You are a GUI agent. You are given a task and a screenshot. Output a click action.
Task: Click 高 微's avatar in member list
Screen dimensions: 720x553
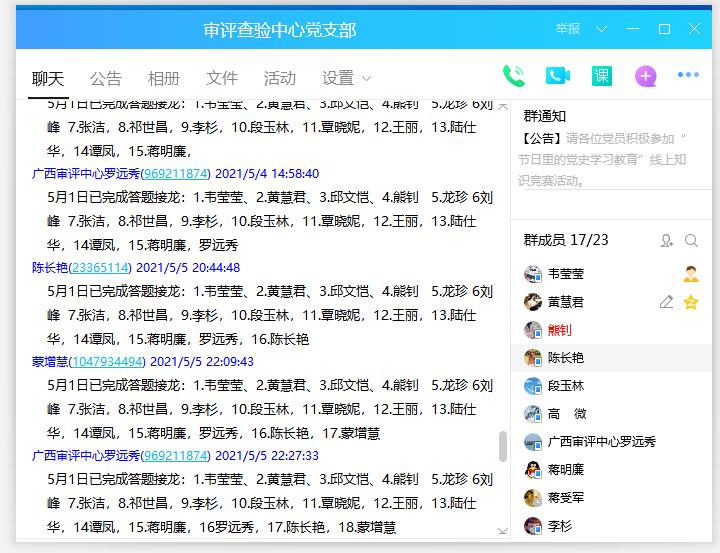point(533,414)
